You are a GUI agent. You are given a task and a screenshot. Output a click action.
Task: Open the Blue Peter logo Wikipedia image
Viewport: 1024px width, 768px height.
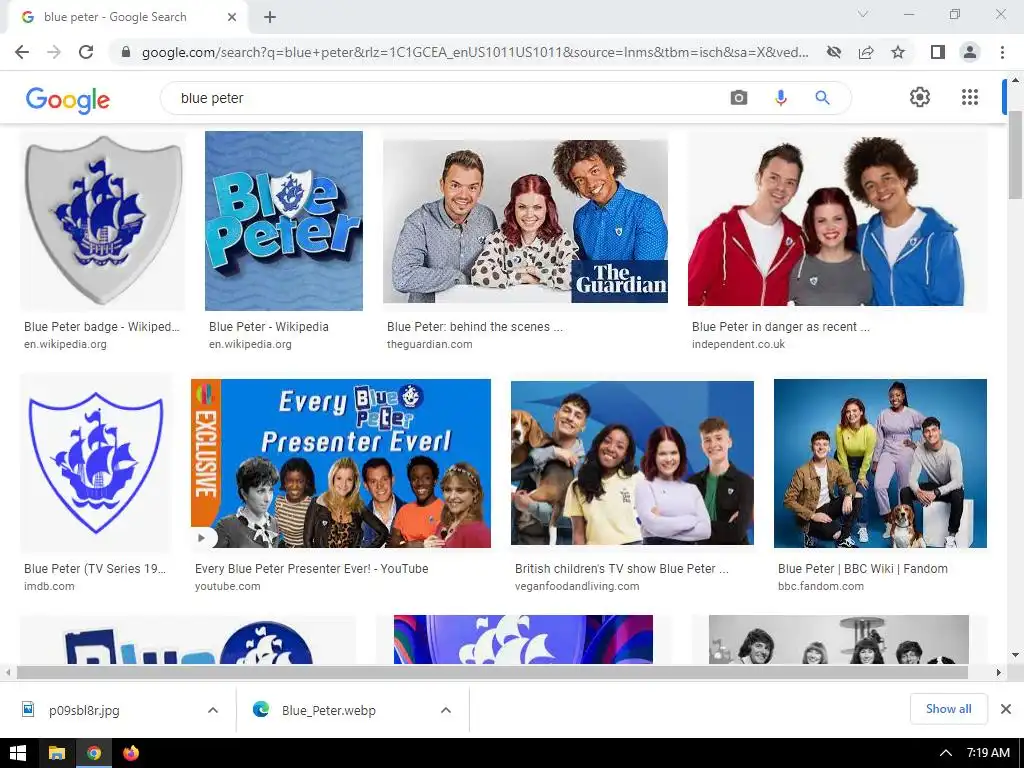pos(284,221)
